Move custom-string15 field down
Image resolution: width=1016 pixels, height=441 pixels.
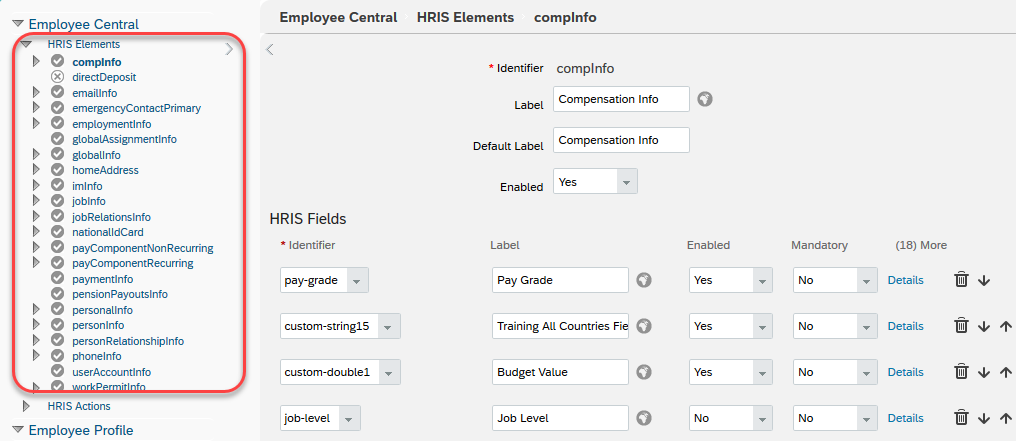(984, 326)
